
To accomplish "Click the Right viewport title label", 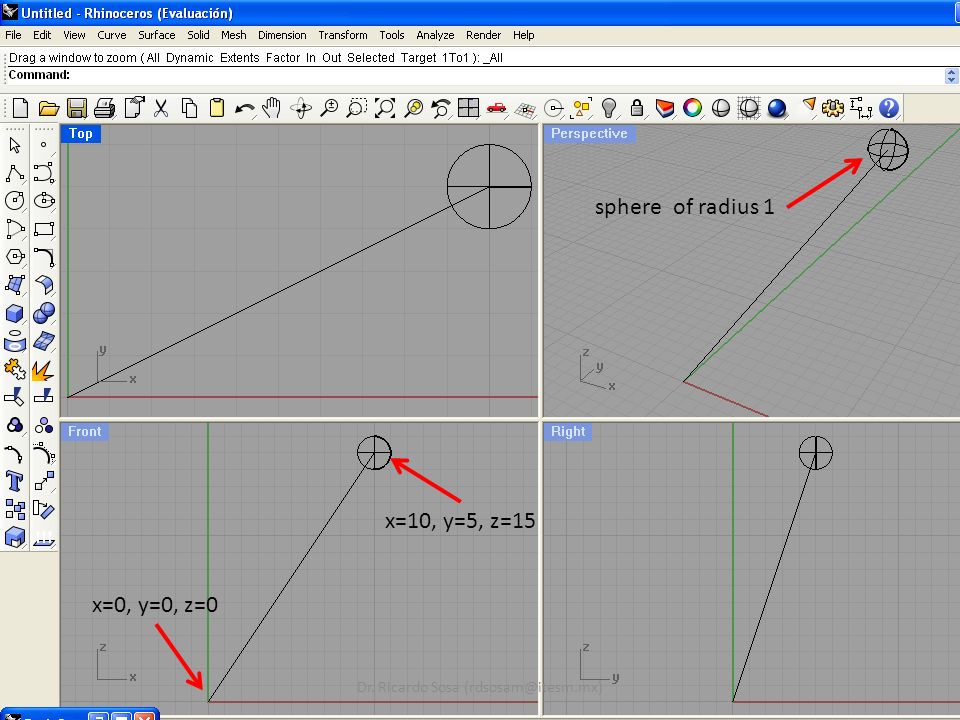I will pos(568,431).
